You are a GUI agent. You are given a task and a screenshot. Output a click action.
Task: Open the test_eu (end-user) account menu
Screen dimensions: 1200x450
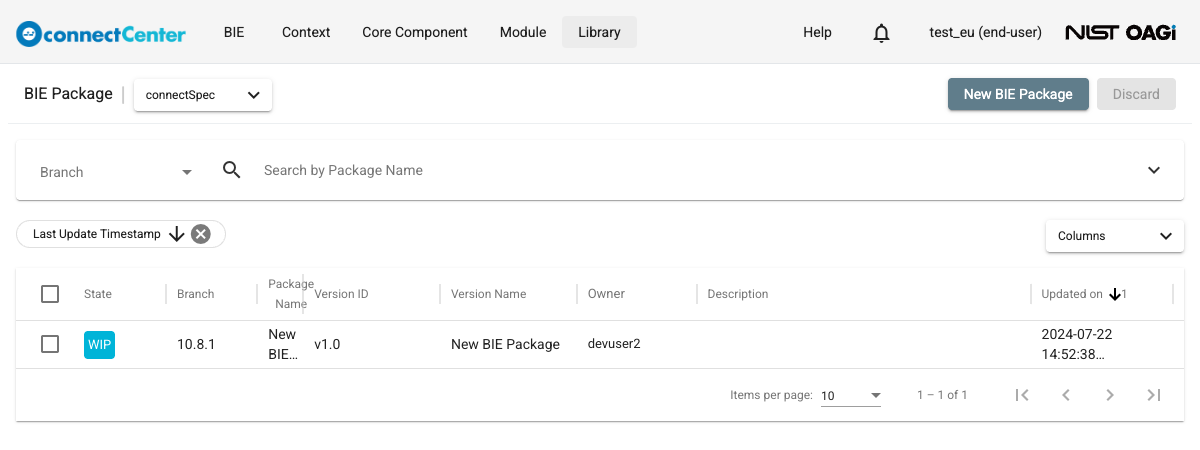(985, 32)
